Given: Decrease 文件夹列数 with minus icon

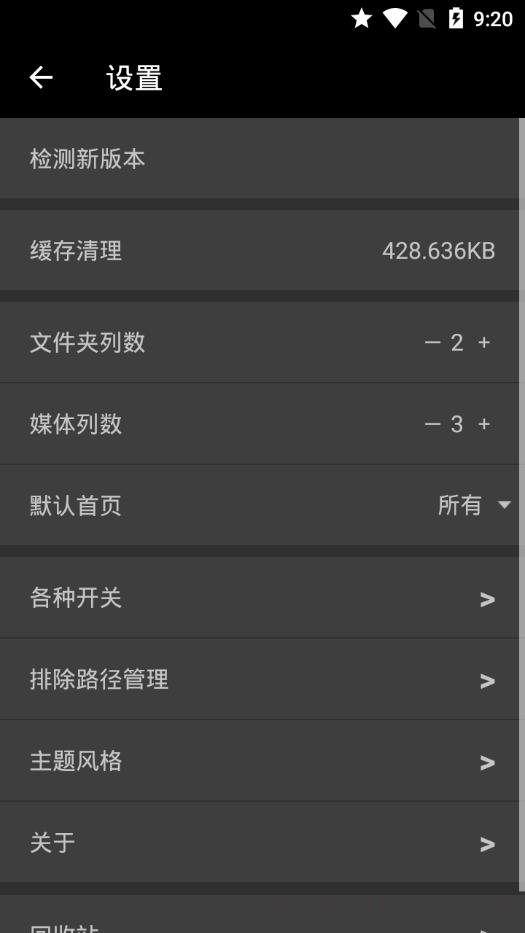Looking at the screenshot, I should coord(432,343).
